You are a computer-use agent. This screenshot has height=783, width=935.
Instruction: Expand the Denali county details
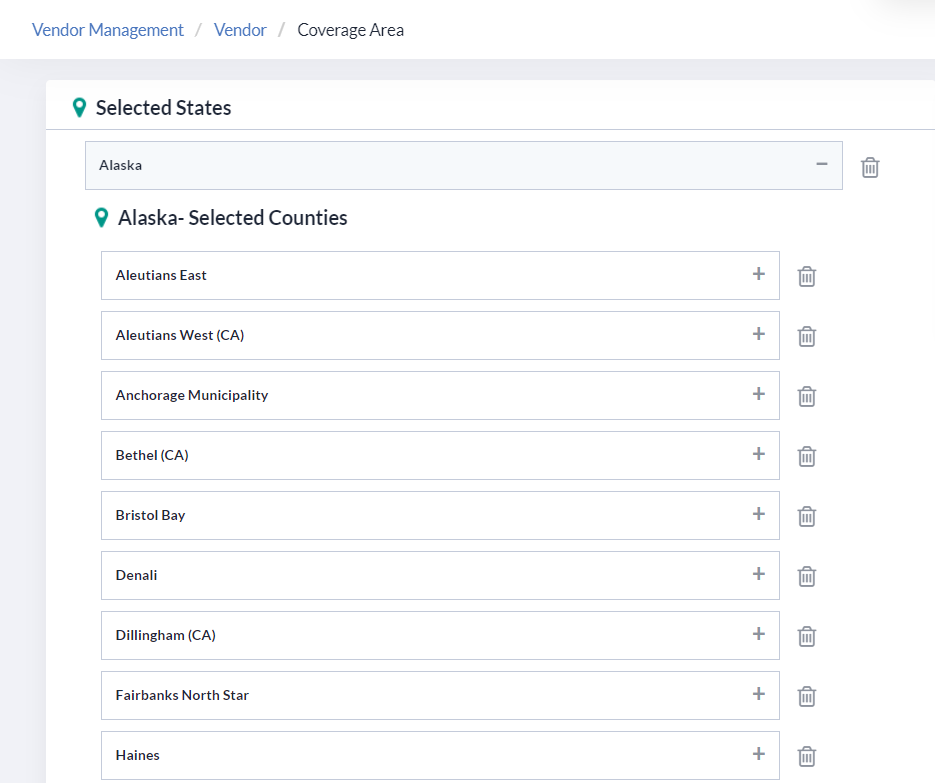(x=758, y=575)
